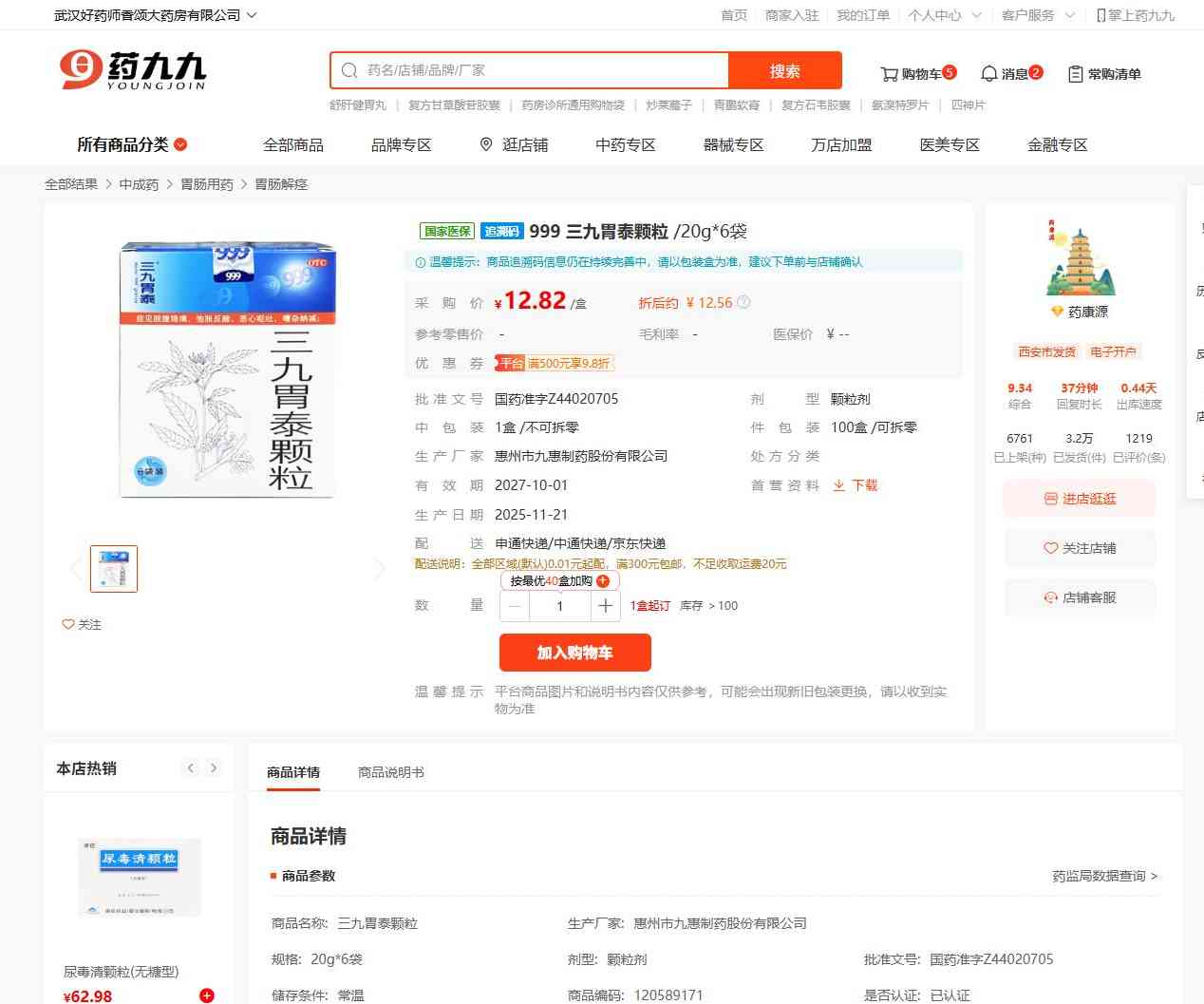Open 中药专区 navigation menu item
This screenshot has width=1204, height=1004.
625,144
